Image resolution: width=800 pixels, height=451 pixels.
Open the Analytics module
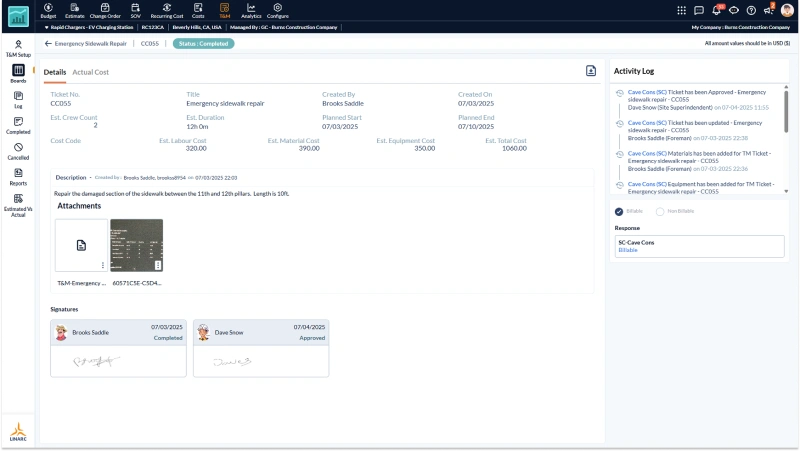251,11
